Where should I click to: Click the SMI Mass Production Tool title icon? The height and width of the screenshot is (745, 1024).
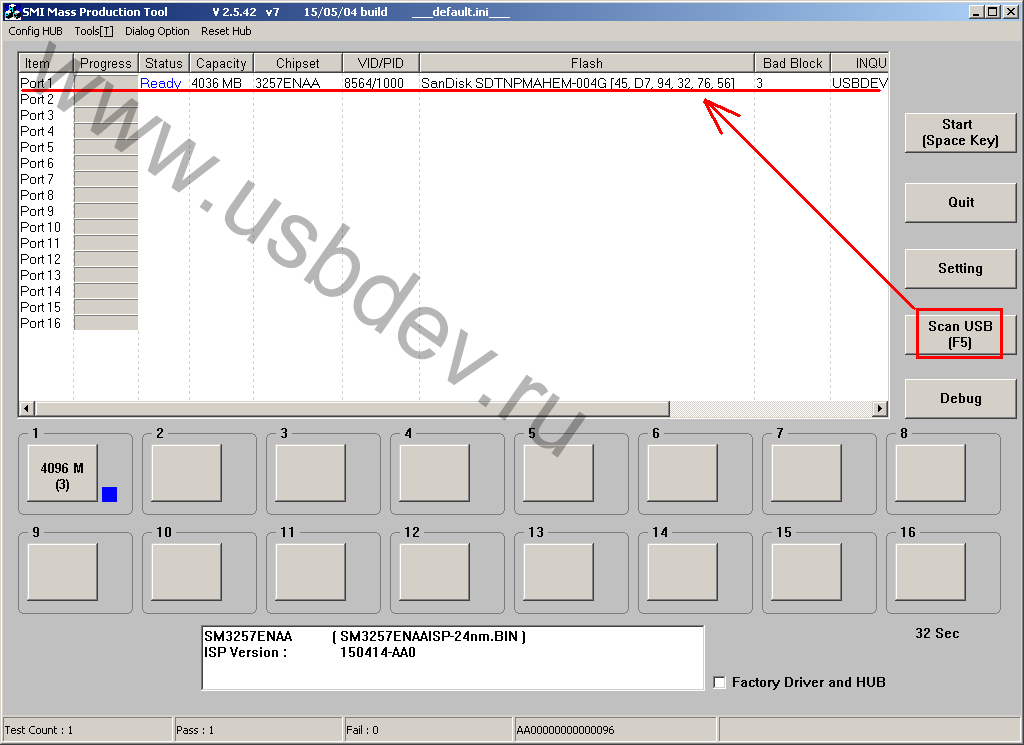coord(12,12)
